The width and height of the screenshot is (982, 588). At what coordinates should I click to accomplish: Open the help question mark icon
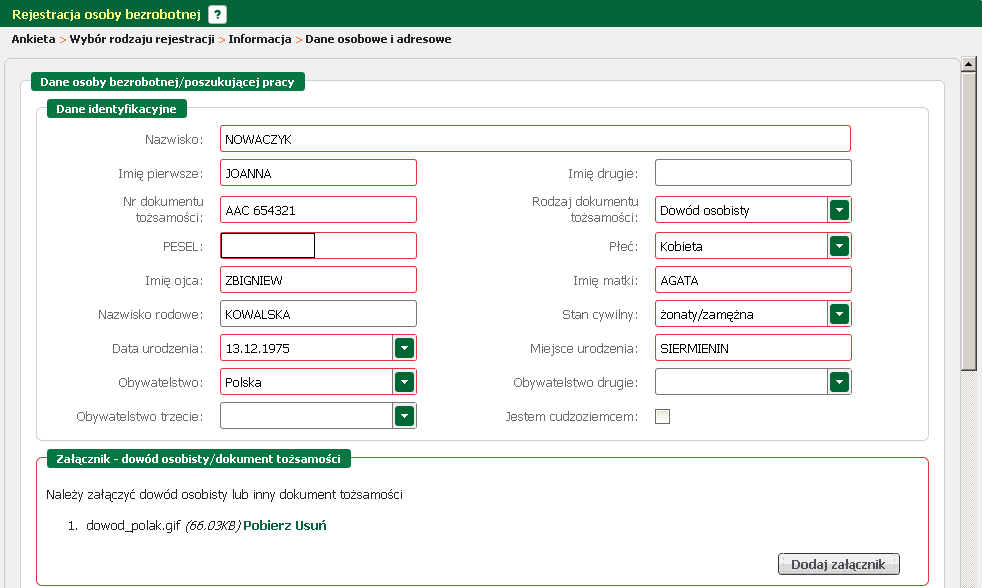217,14
